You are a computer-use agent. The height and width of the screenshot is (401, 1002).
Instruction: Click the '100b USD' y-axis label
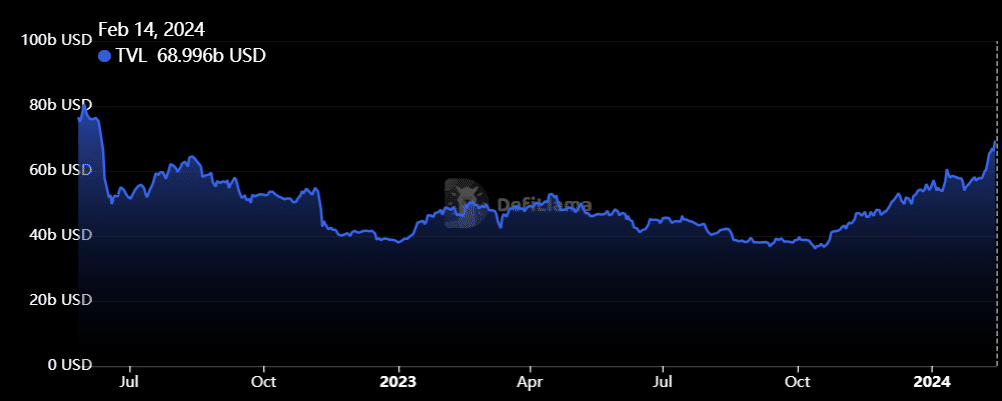point(57,40)
